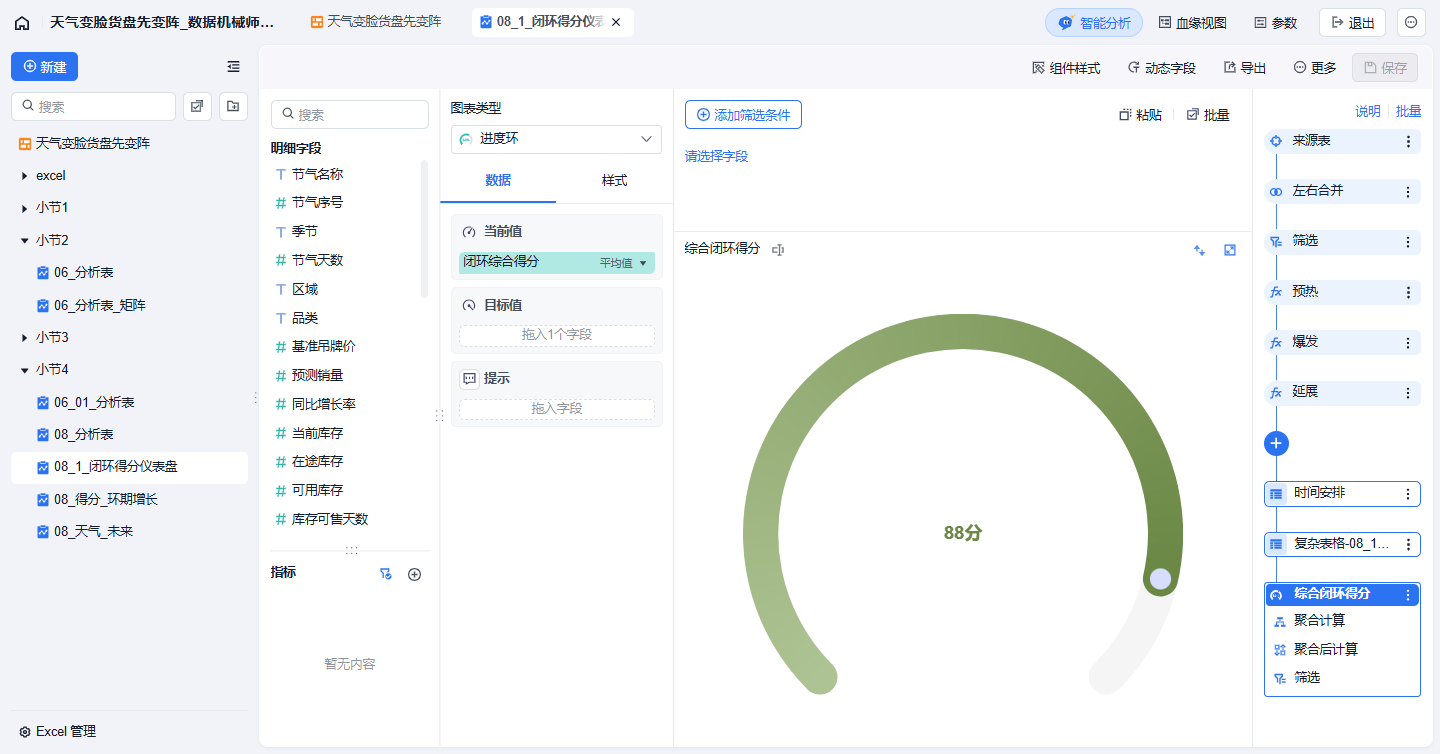Image resolution: width=1440 pixels, height=754 pixels.
Task: Open the 更多 toolbar menu
Action: 1315,68
